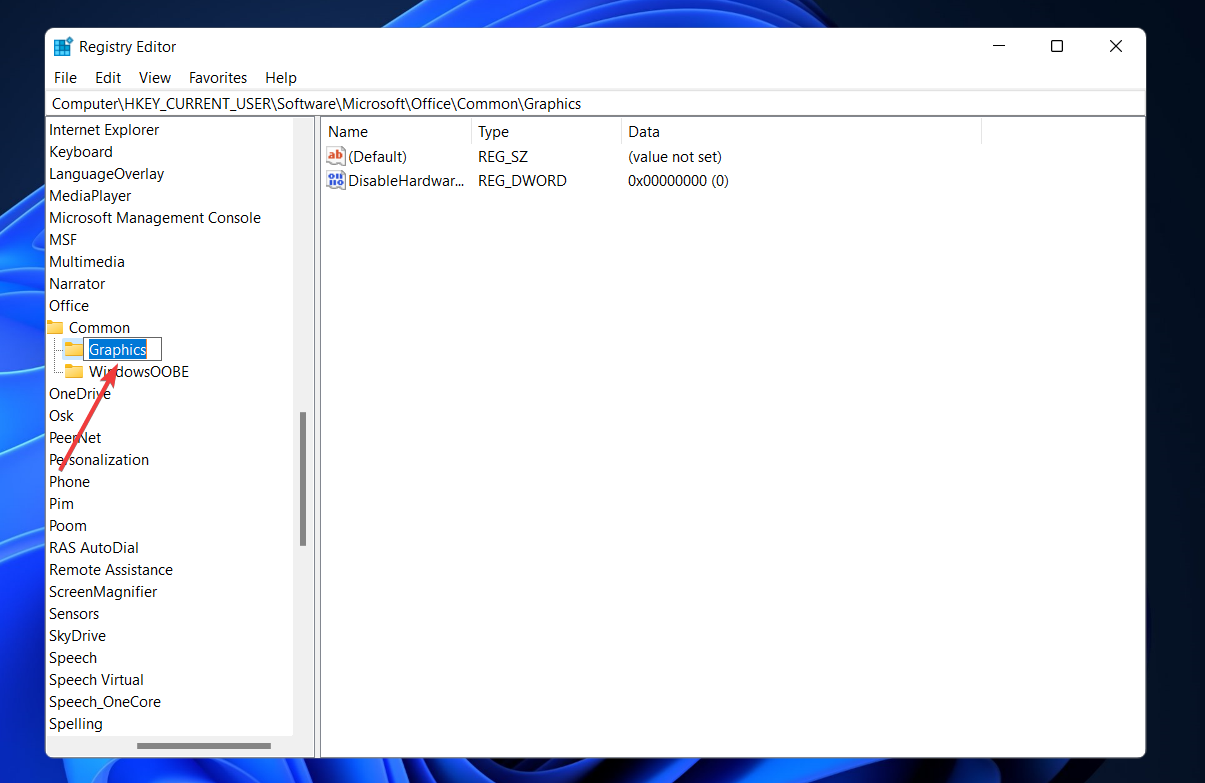
Task: Select the PeerNet key
Action: (75, 438)
